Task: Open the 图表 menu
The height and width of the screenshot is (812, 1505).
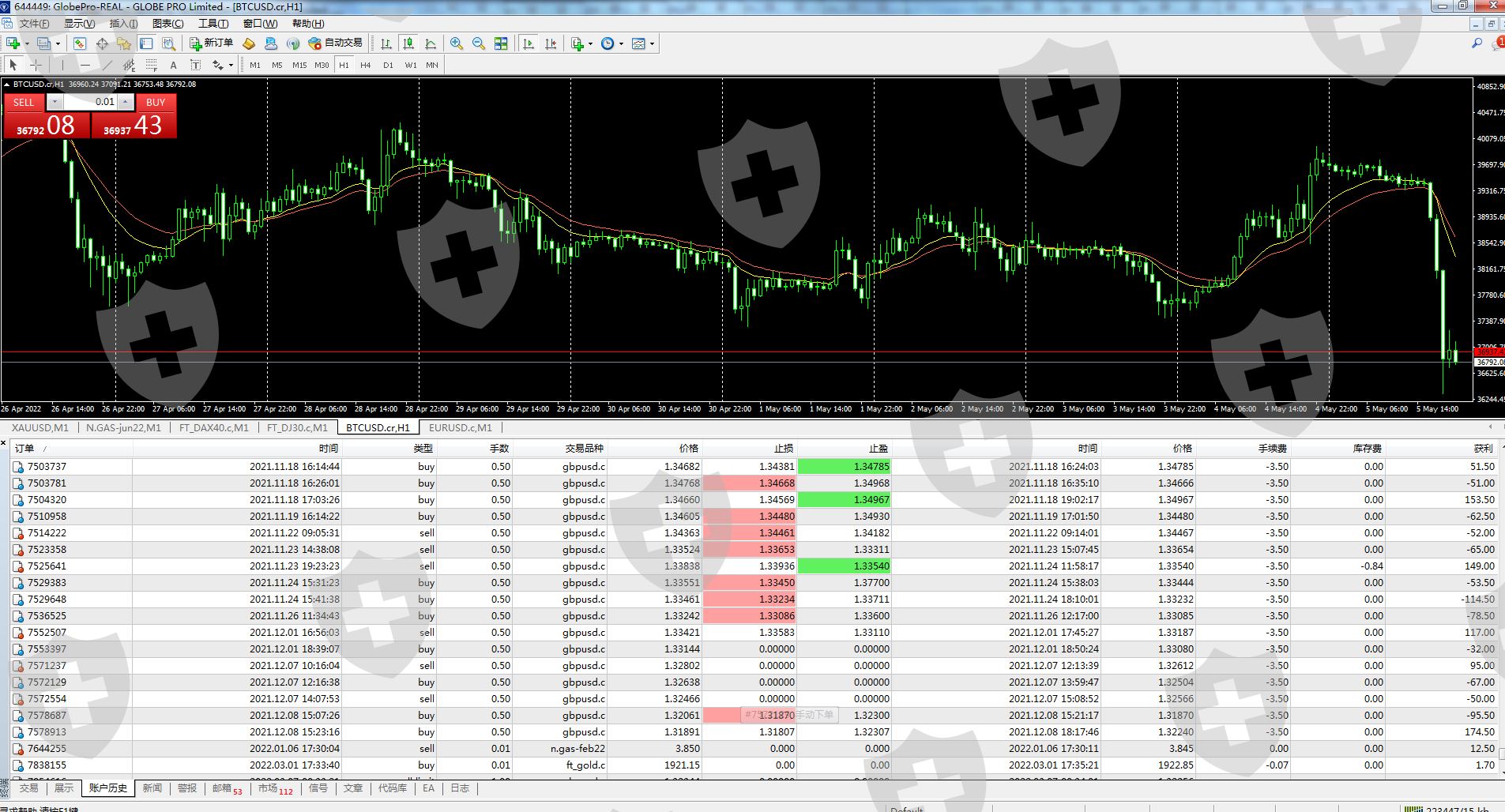Action: 167,24
